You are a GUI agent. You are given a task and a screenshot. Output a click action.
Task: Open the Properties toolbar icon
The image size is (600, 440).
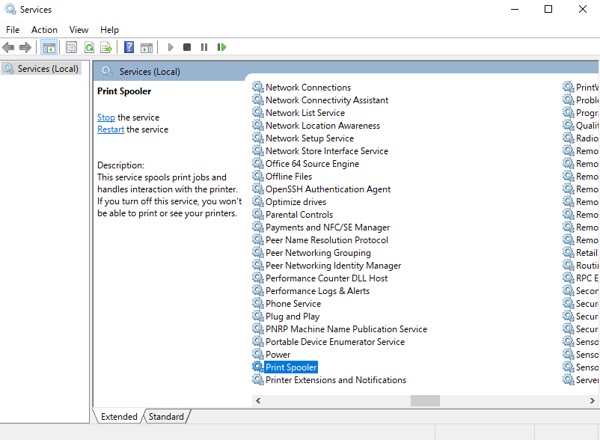click(x=71, y=47)
